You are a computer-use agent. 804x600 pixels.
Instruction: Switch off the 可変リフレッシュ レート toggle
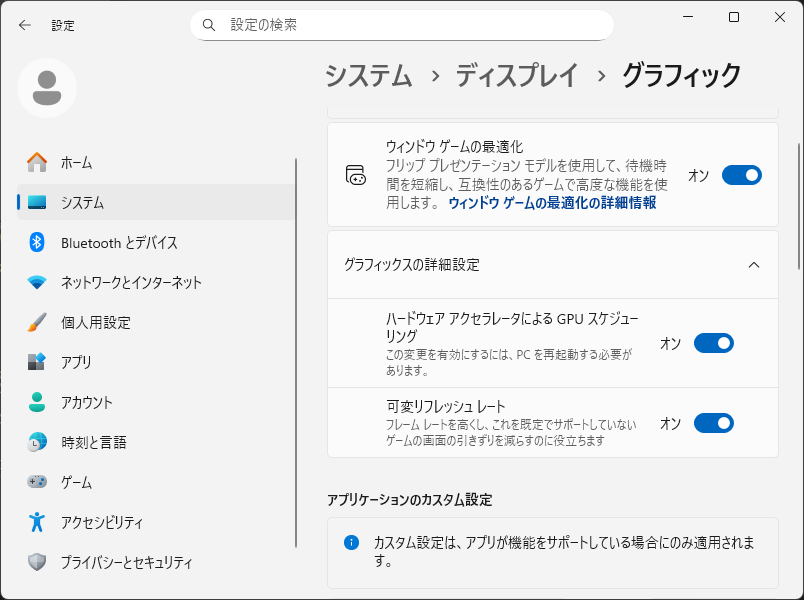pyautogui.click(x=713, y=423)
